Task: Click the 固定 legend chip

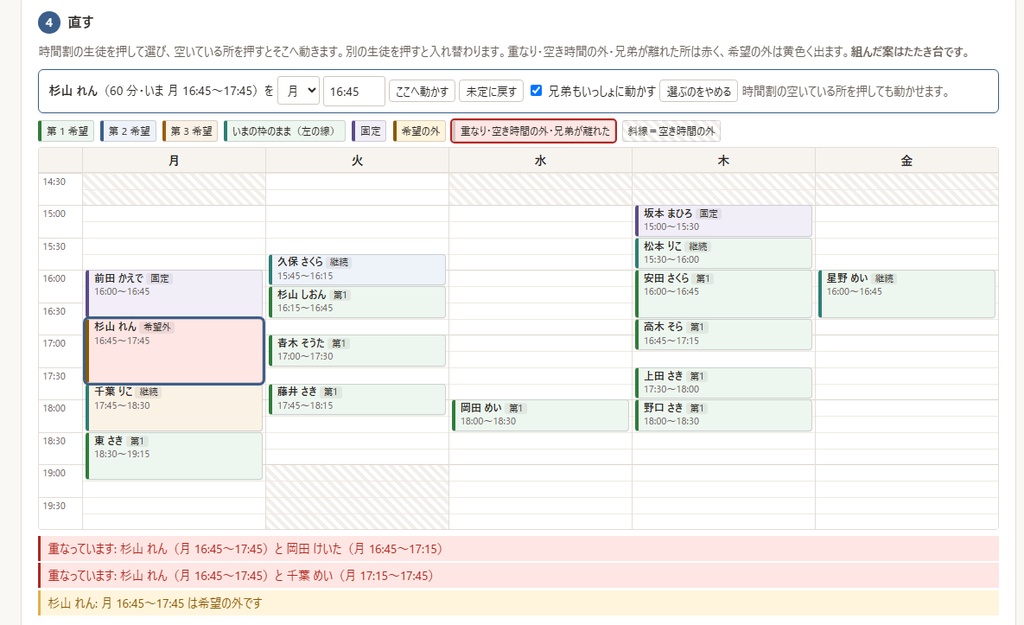Action: point(369,131)
